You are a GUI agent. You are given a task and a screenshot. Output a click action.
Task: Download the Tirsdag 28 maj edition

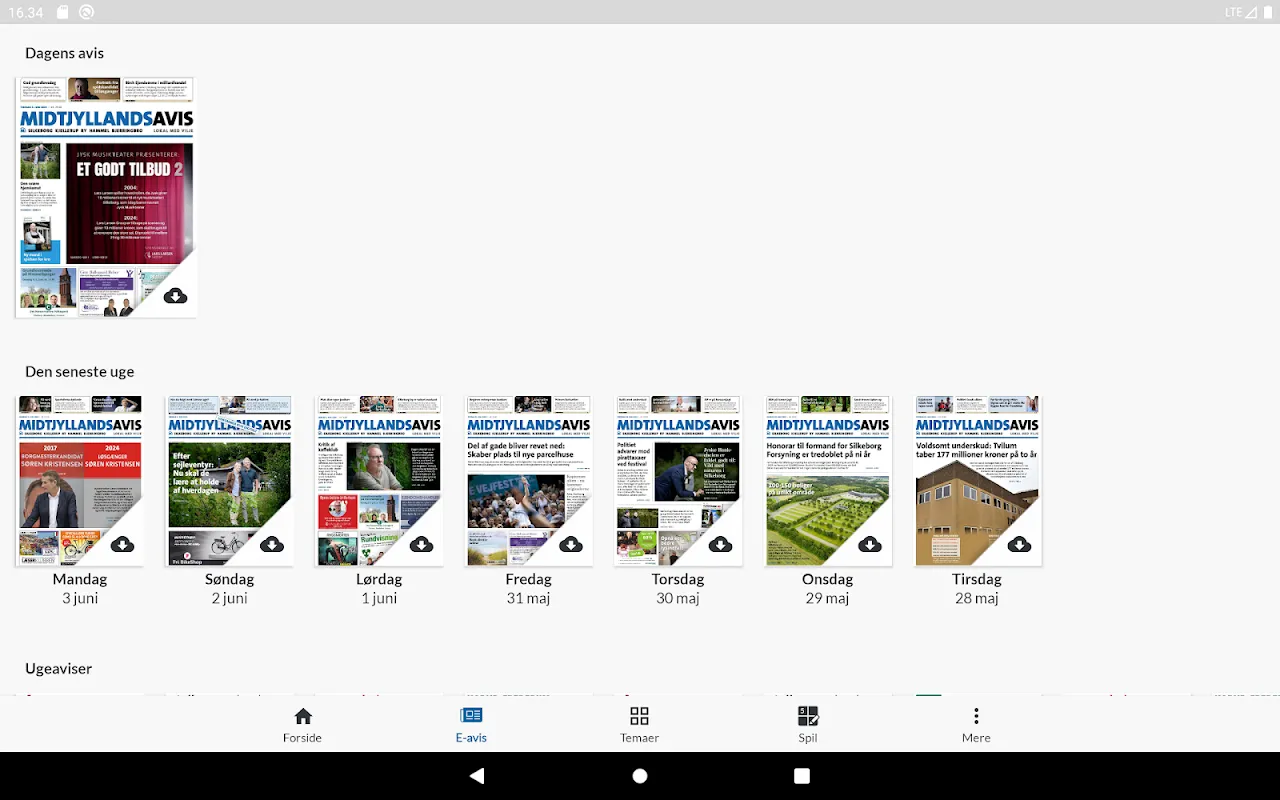point(1019,544)
